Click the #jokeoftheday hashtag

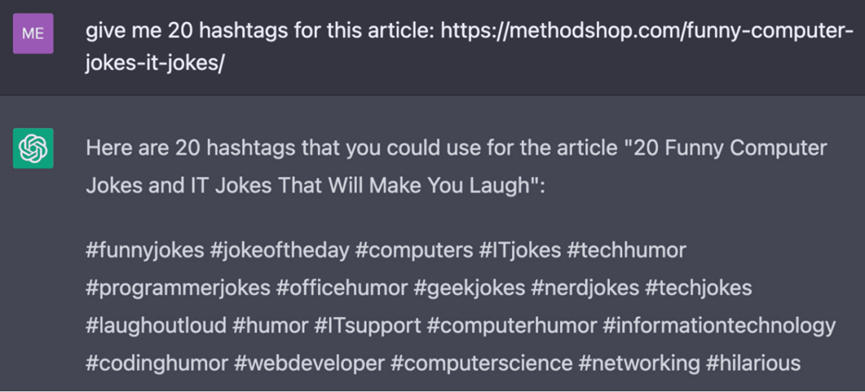[280, 250]
